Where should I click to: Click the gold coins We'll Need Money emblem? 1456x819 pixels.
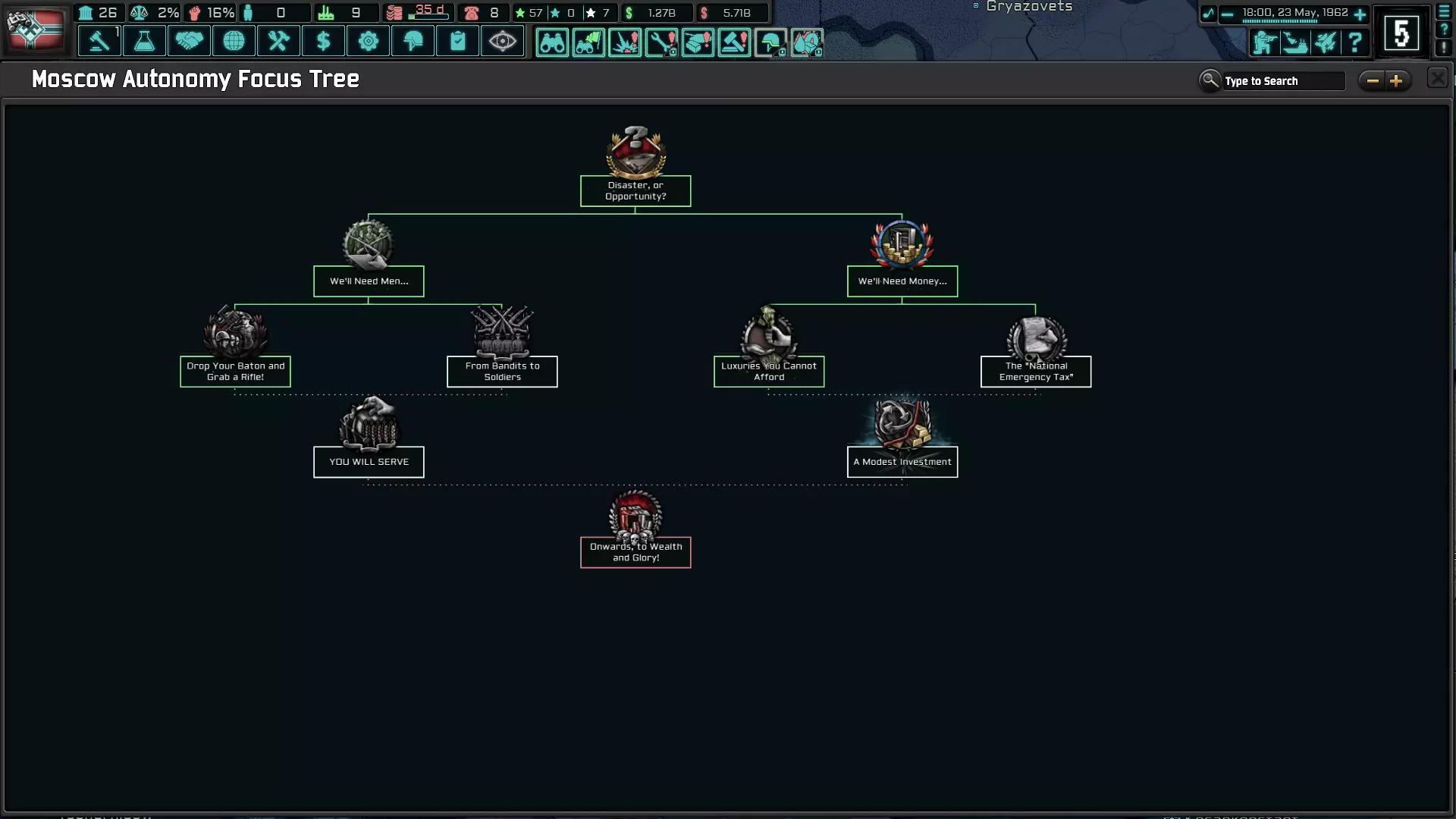click(902, 244)
